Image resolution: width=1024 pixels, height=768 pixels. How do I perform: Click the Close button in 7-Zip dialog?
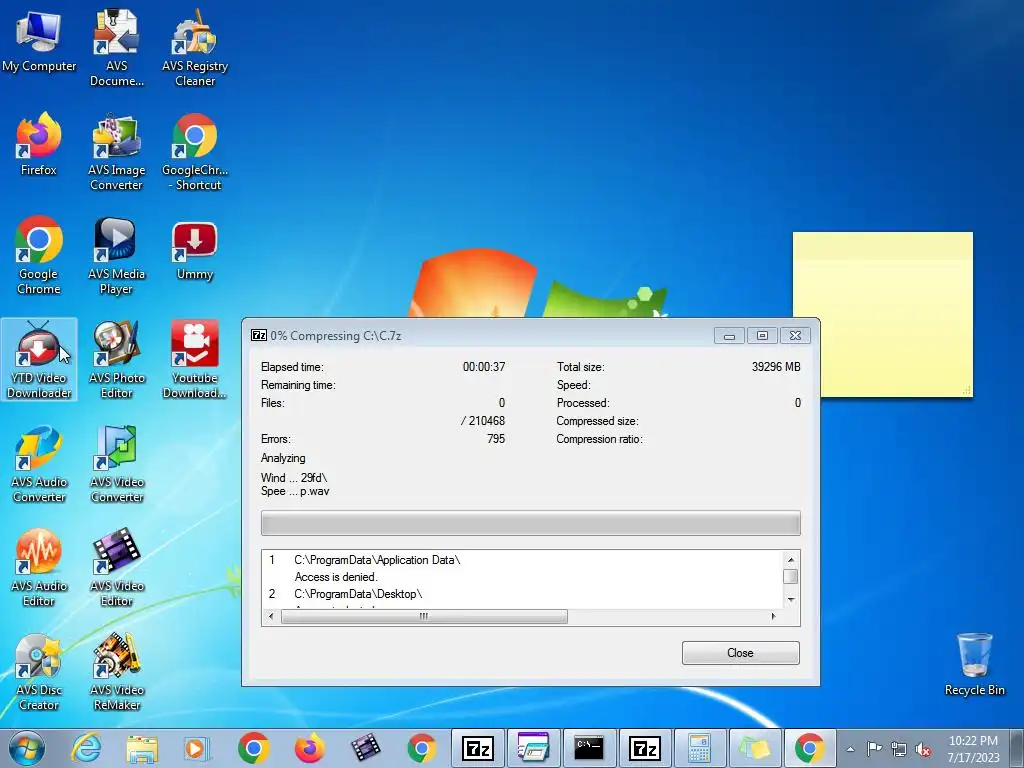(741, 653)
